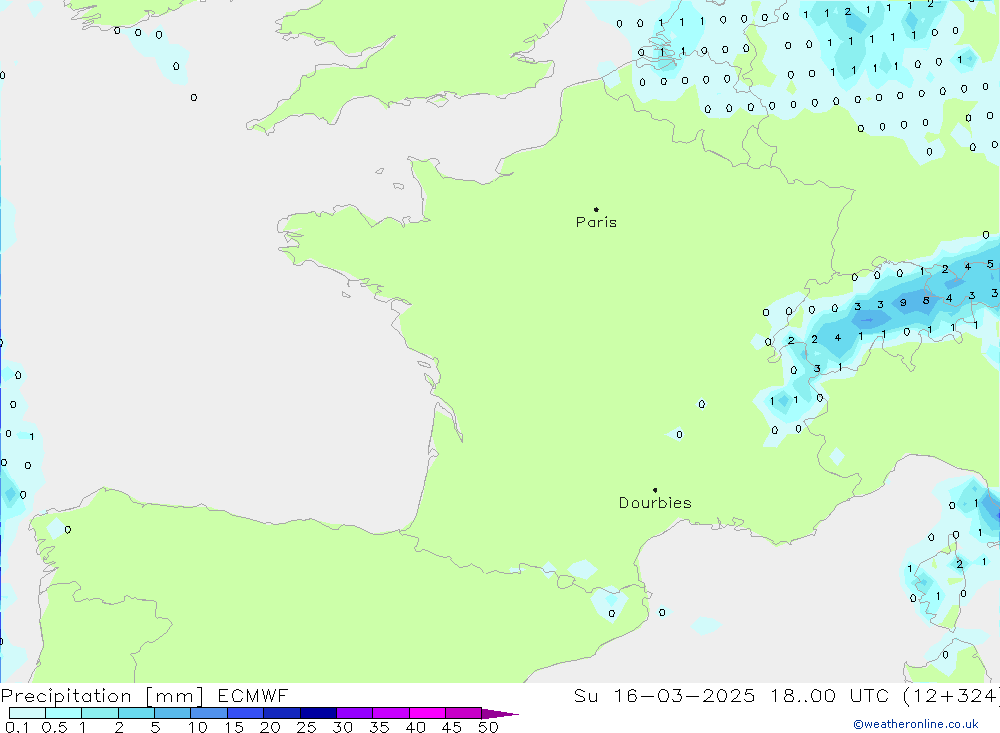Click the Dourbies city label

click(655, 503)
